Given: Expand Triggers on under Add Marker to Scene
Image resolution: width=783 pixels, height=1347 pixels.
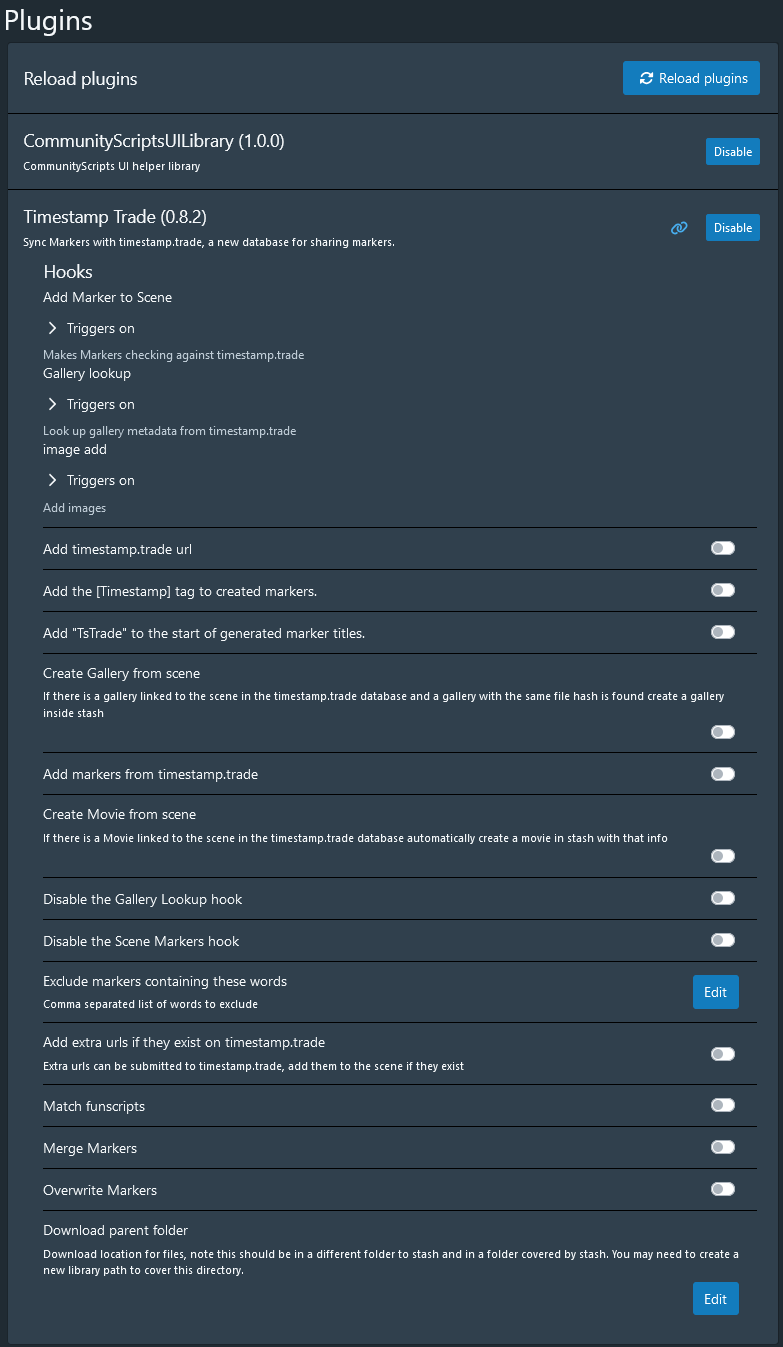Looking at the screenshot, I should [91, 328].
